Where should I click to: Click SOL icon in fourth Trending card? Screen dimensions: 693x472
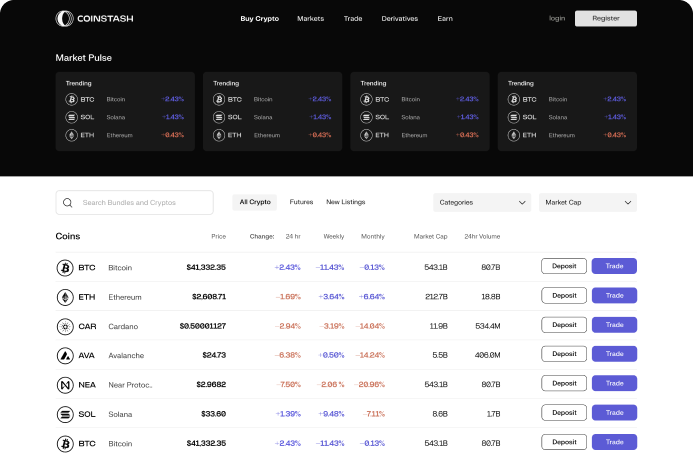tap(514, 117)
